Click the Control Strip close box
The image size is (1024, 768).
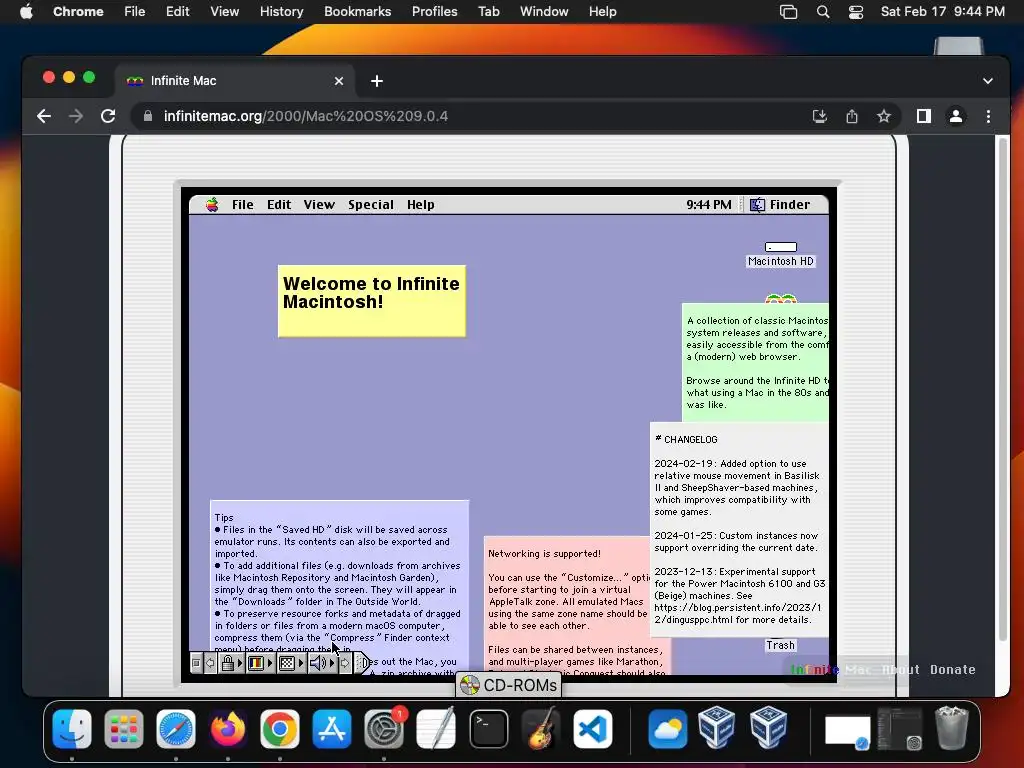tap(196, 664)
